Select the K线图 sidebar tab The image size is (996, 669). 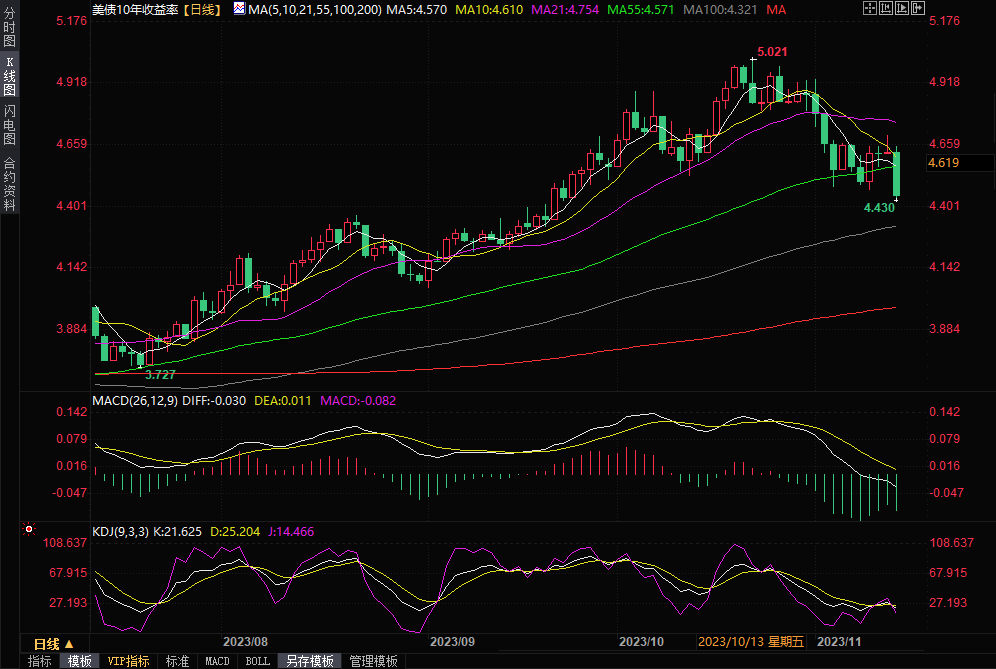(9, 77)
